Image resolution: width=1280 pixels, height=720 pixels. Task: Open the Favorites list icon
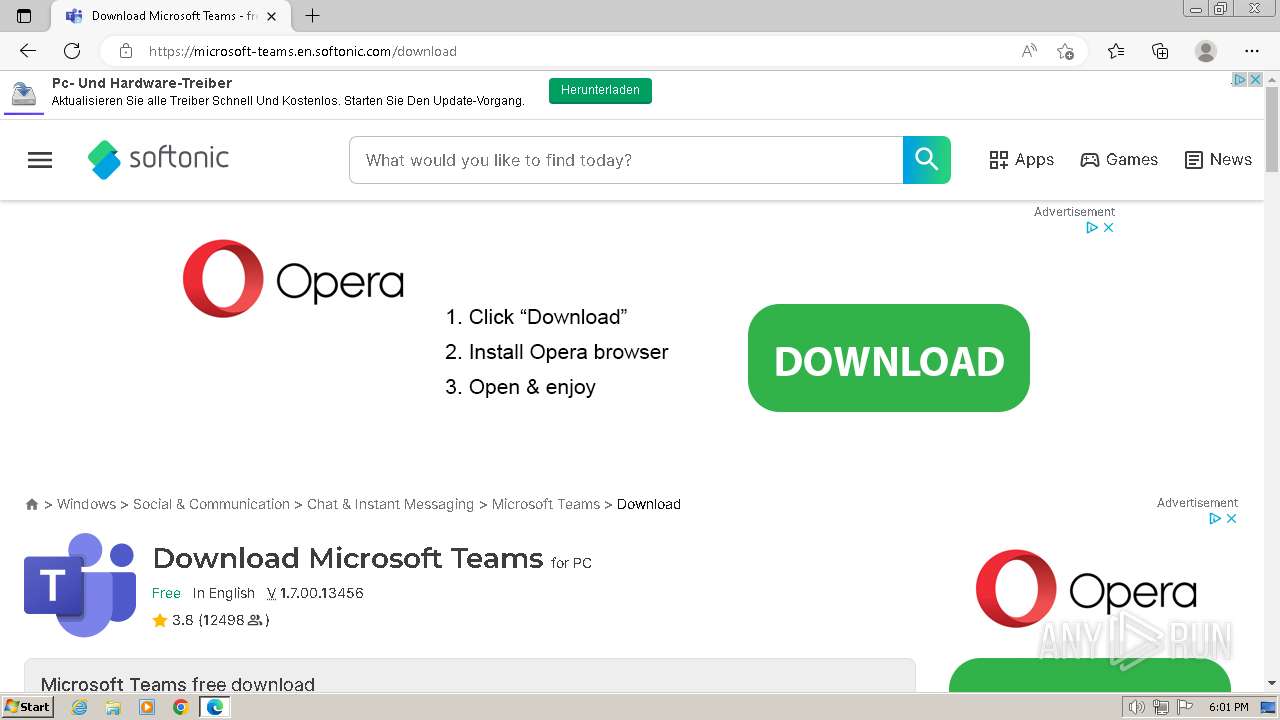point(1116,51)
